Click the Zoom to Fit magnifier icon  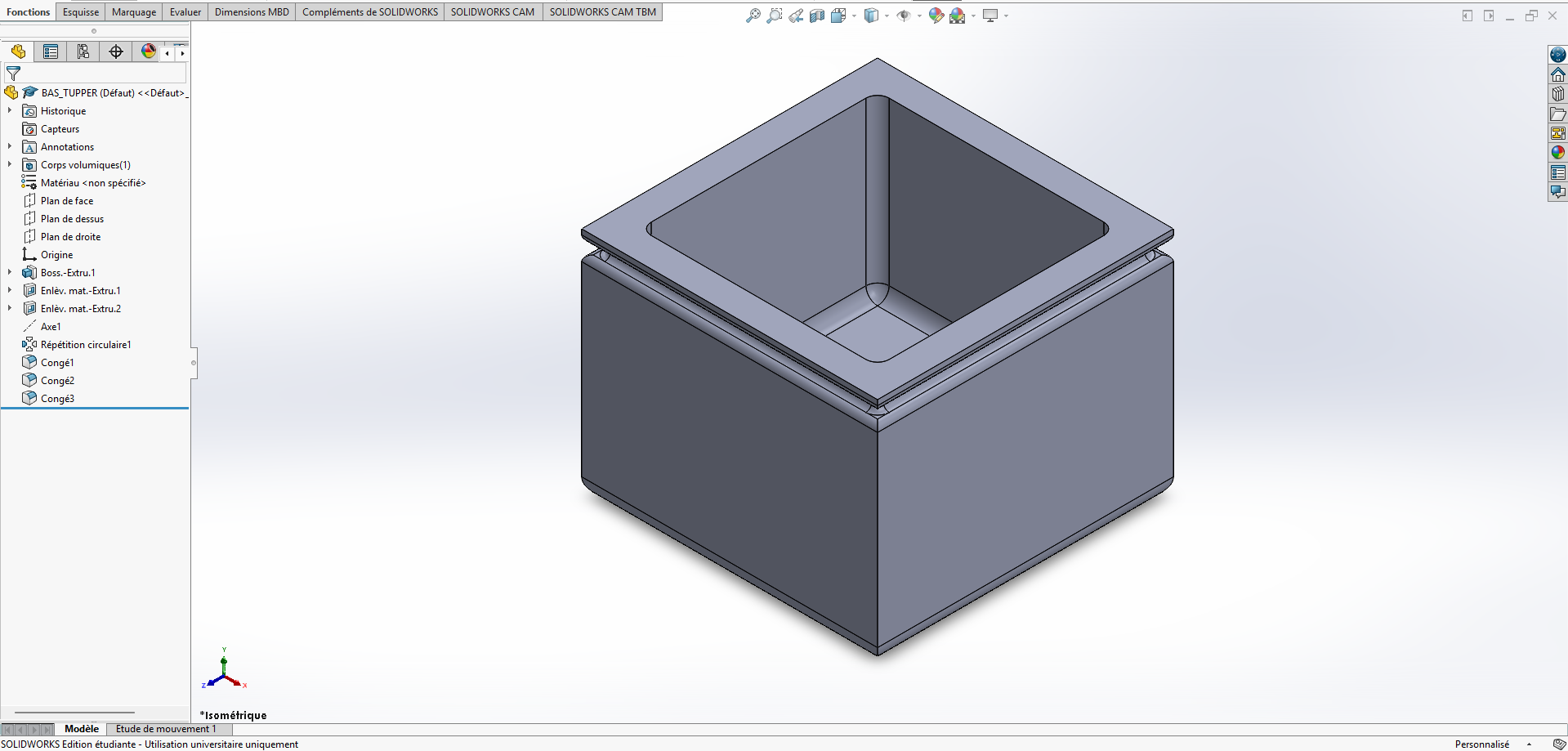(753, 16)
